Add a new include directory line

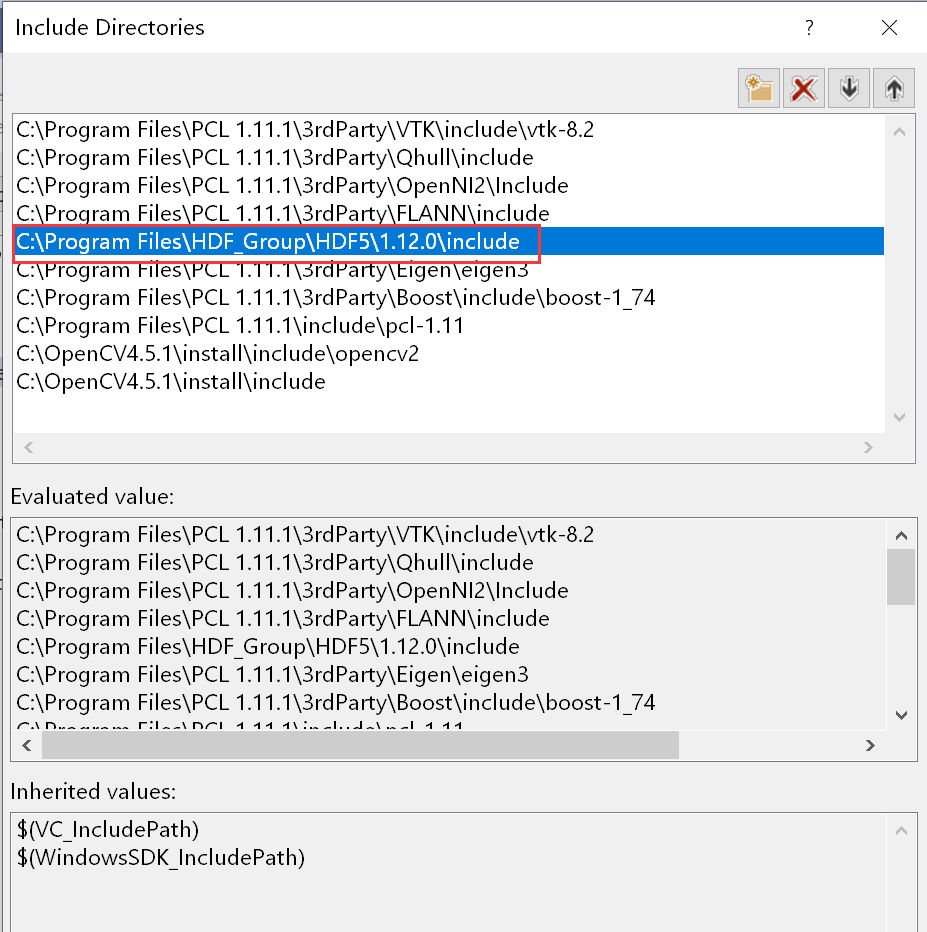[x=758, y=88]
